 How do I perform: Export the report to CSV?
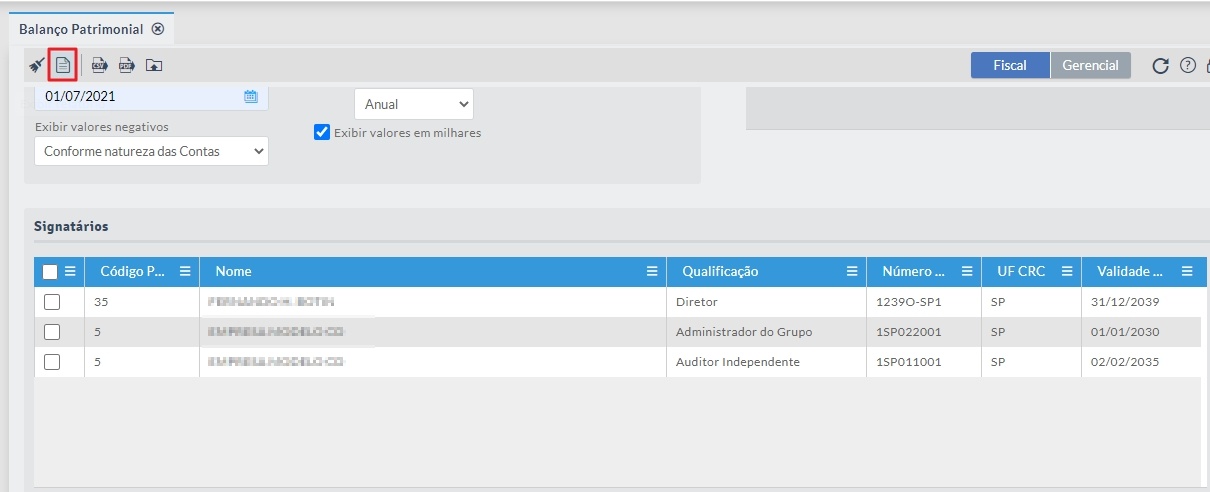100,66
